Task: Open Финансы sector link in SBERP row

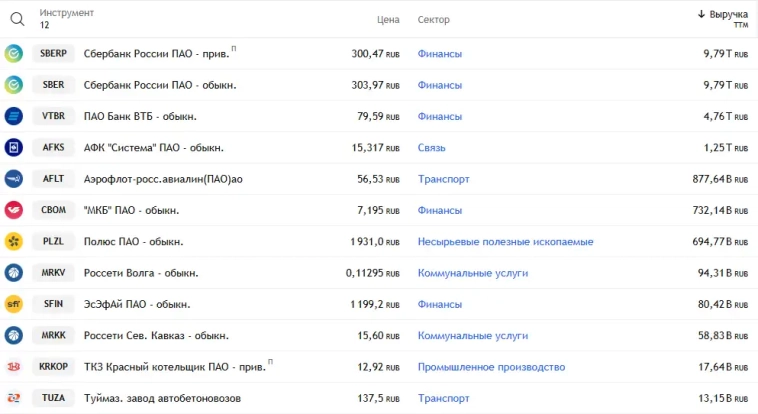Action: coord(440,54)
